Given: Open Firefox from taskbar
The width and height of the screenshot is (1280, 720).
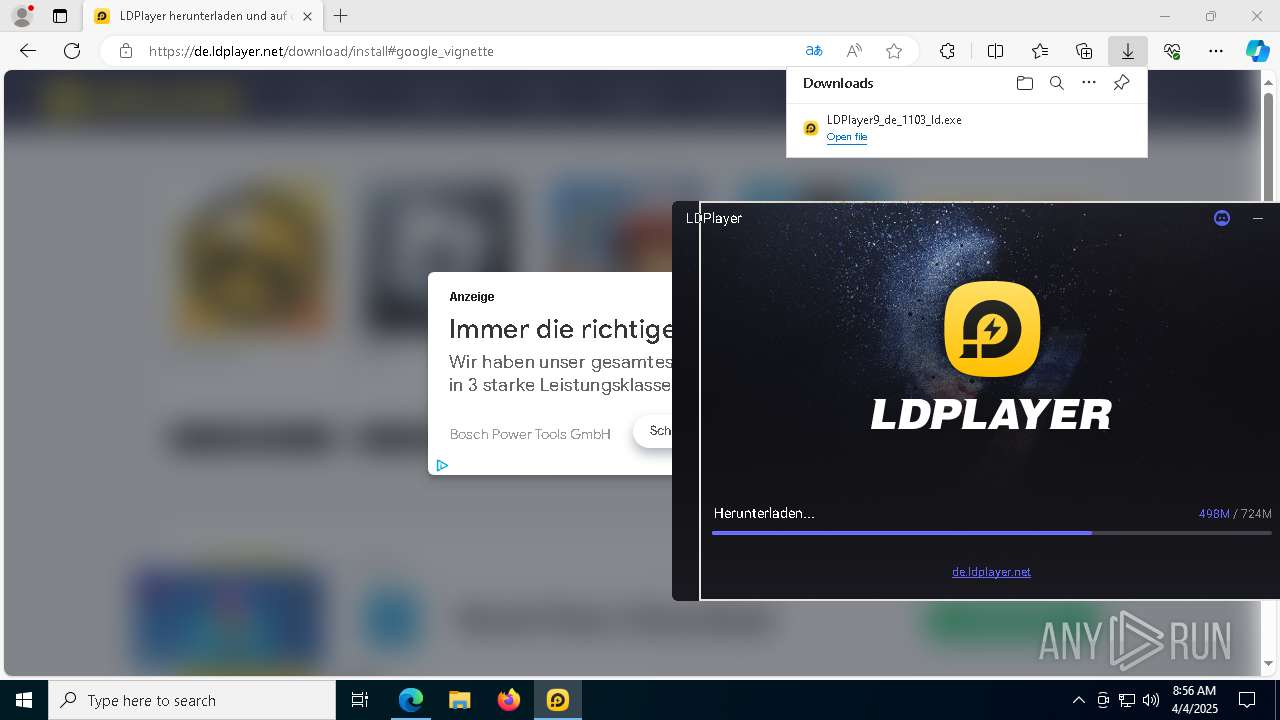Looking at the screenshot, I should pyautogui.click(x=509, y=700).
